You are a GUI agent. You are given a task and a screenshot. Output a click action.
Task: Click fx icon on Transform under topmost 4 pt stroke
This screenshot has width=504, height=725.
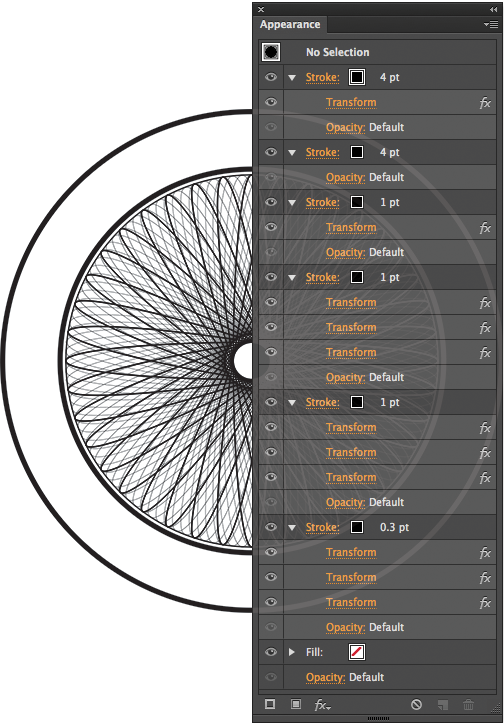(x=485, y=103)
